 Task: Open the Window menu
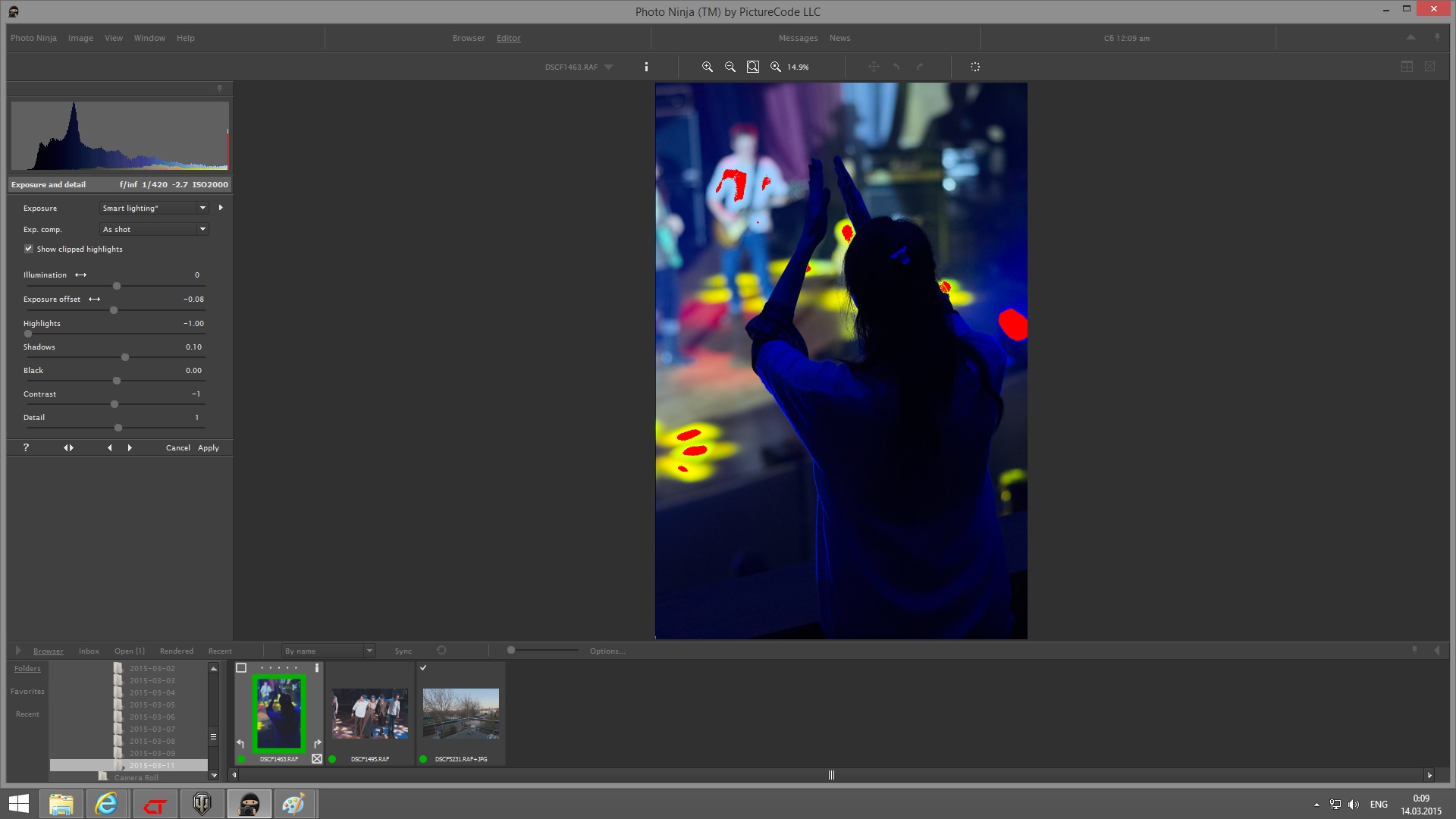149,38
